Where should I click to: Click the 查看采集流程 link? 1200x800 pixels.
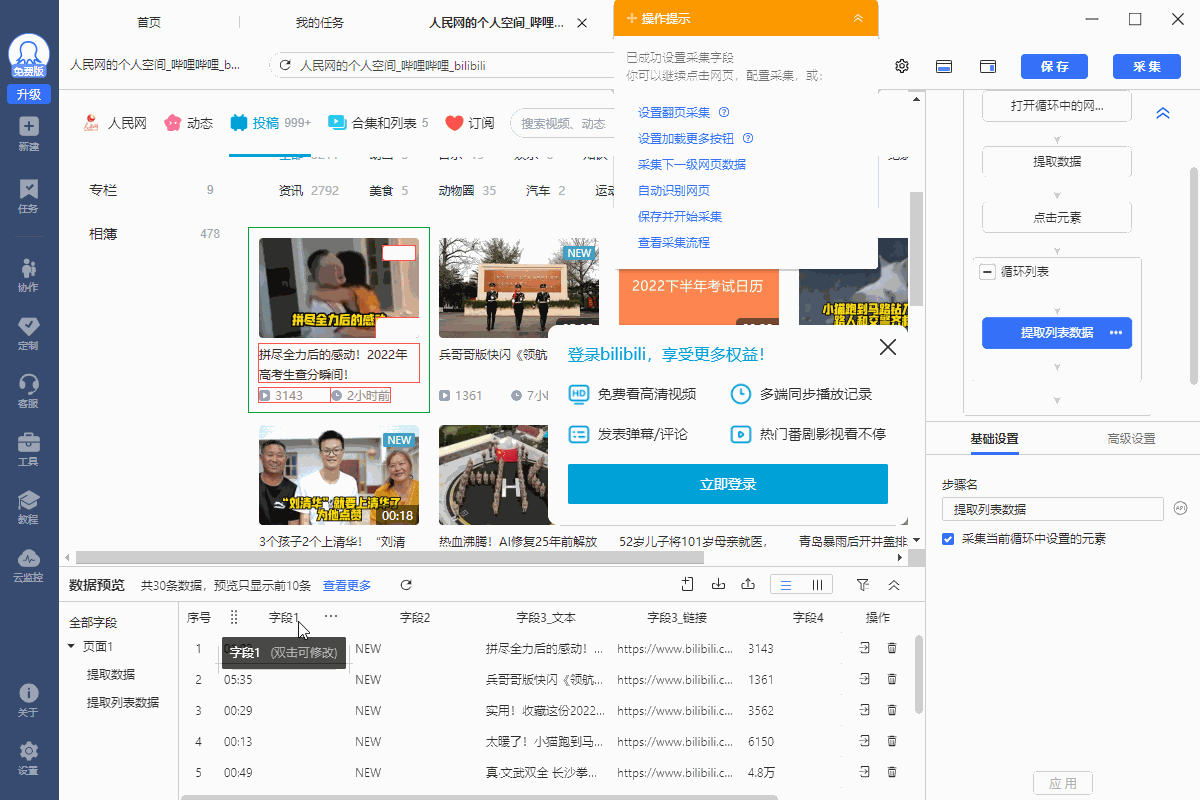[674, 242]
